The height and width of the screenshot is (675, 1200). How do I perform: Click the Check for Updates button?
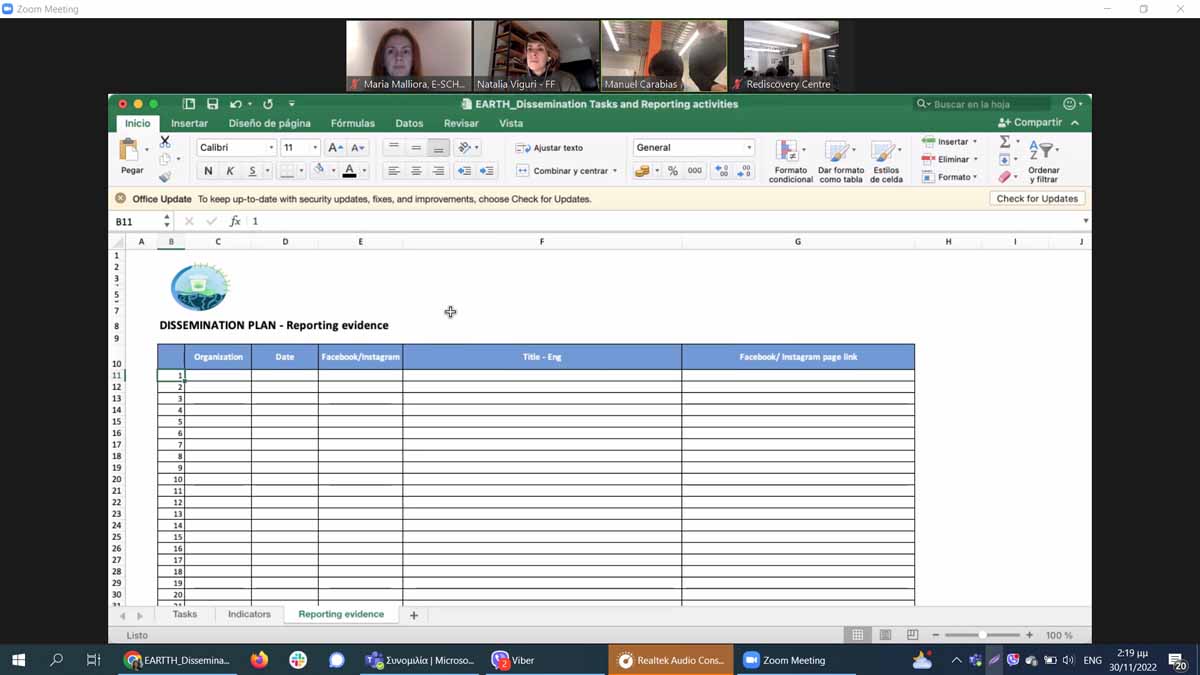[x=1037, y=198]
